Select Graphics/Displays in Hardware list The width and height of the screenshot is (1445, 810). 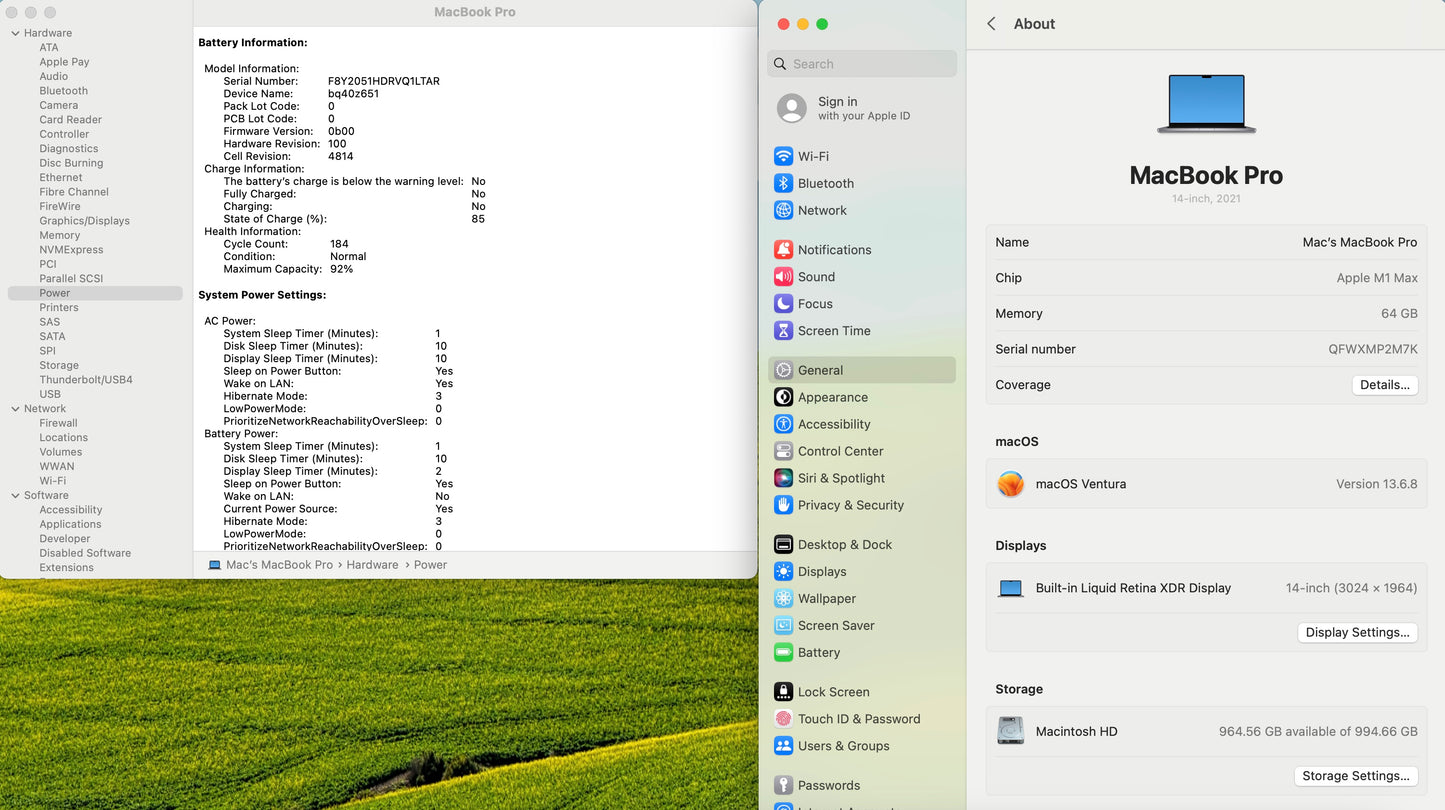[85, 221]
